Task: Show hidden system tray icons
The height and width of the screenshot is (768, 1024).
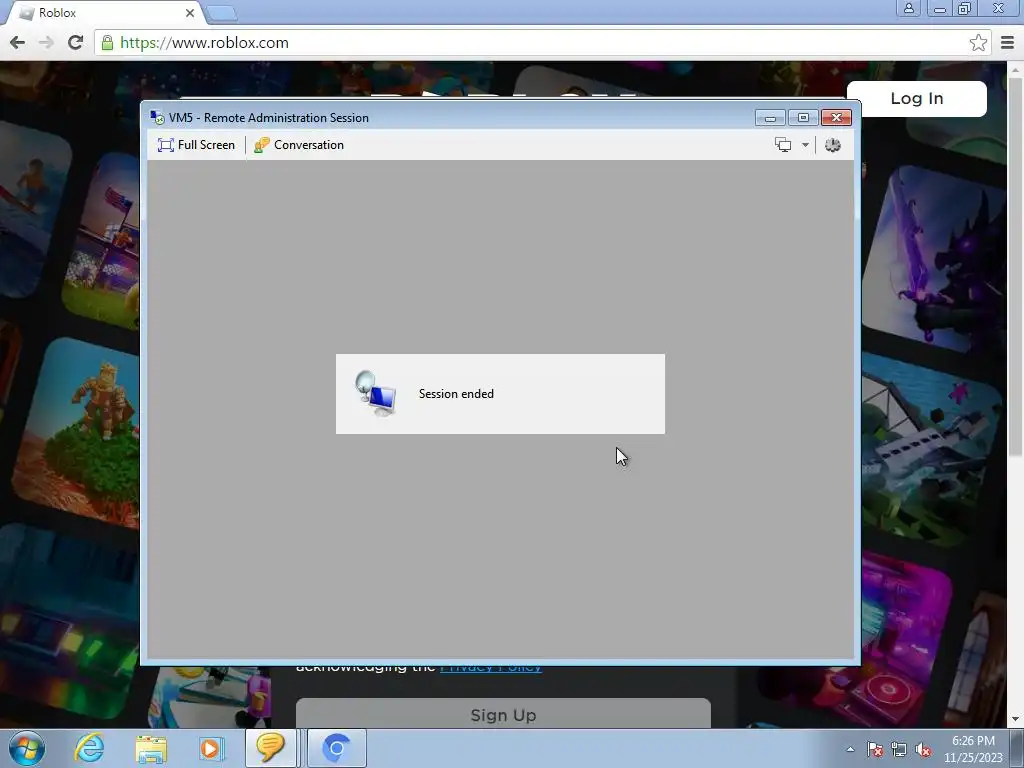Action: [x=850, y=749]
